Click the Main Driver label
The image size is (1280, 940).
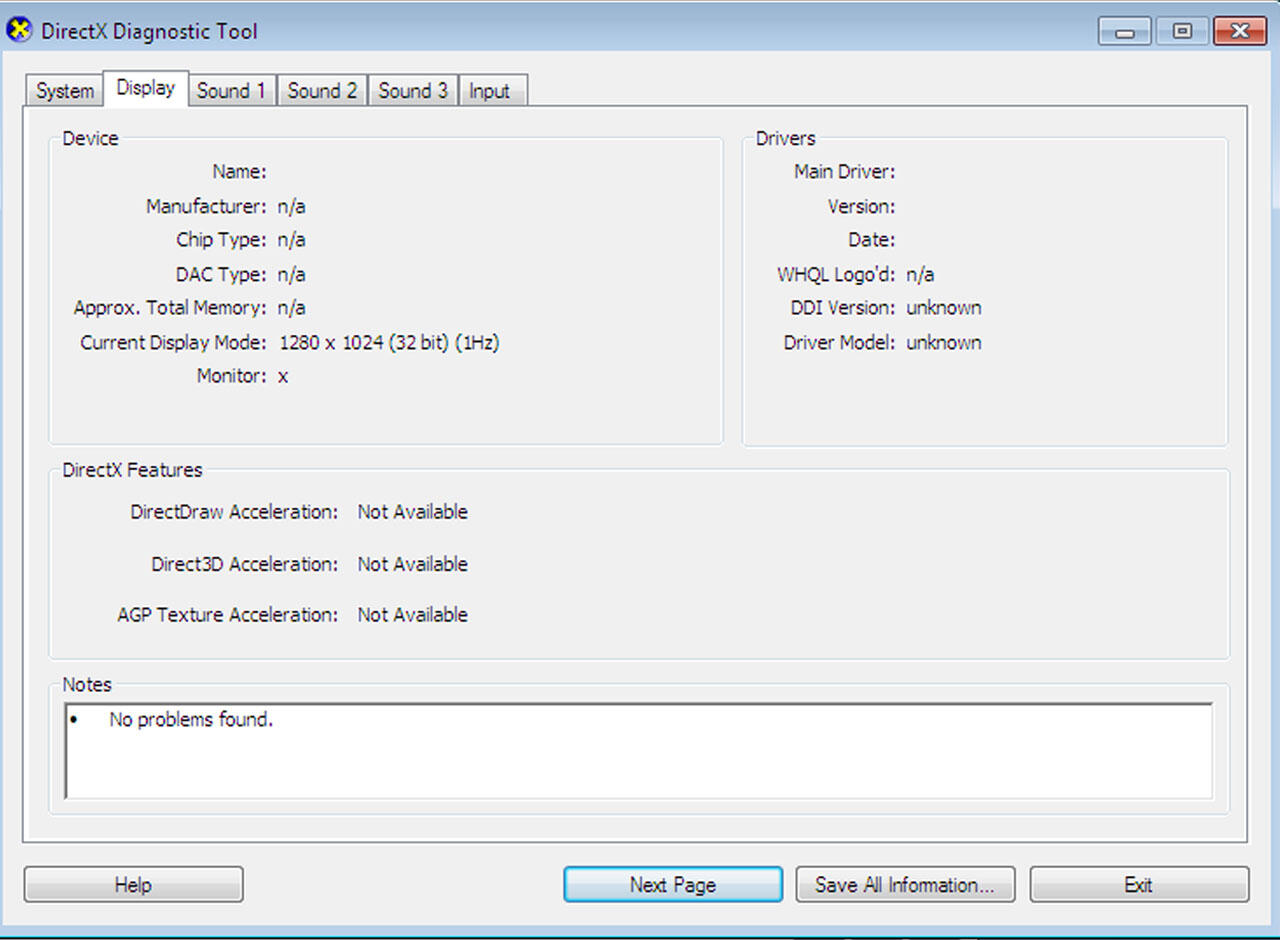845,172
